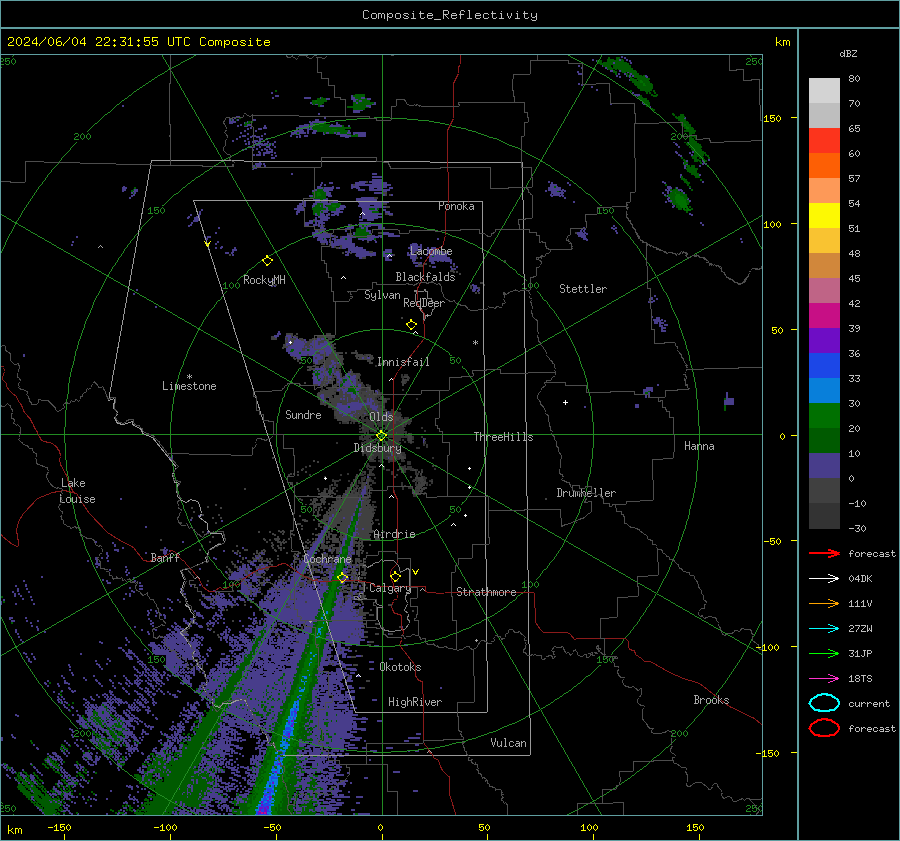Click the magenta 18TS arrow icon
Viewport: 900px width, 841px height.
coord(824,679)
